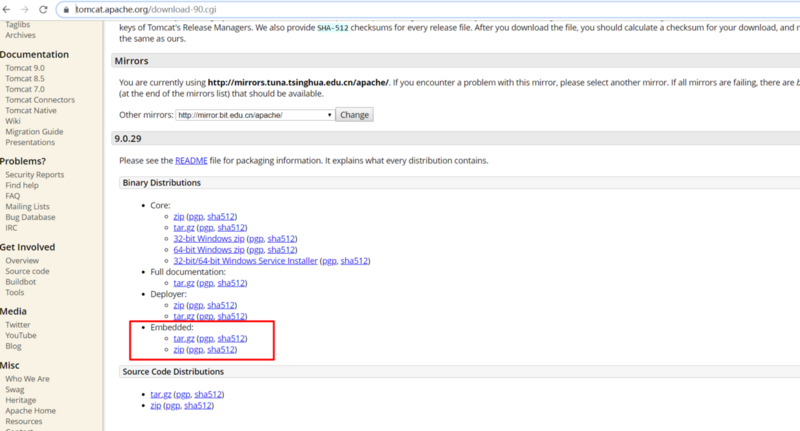Click the Change mirror button
The height and width of the screenshot is (431, 800).
(355, 115)
